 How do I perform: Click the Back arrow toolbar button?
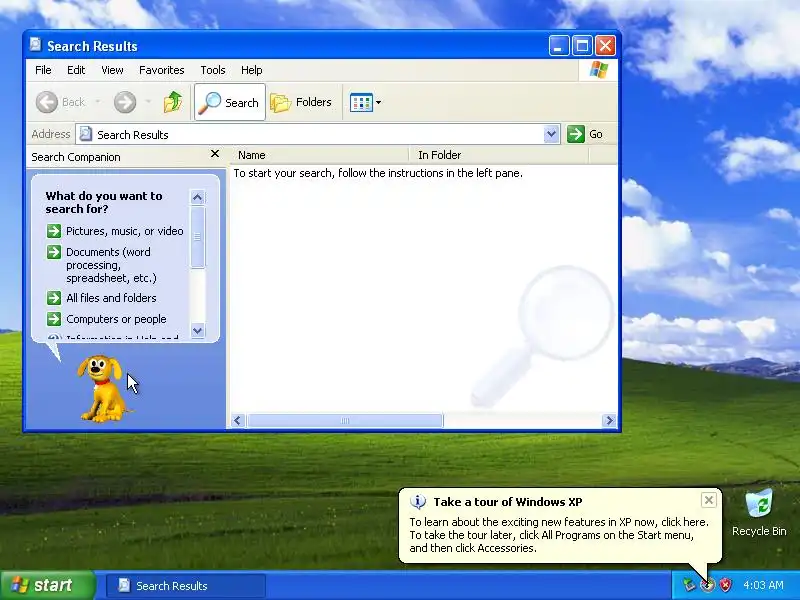(x=60, y=102)
